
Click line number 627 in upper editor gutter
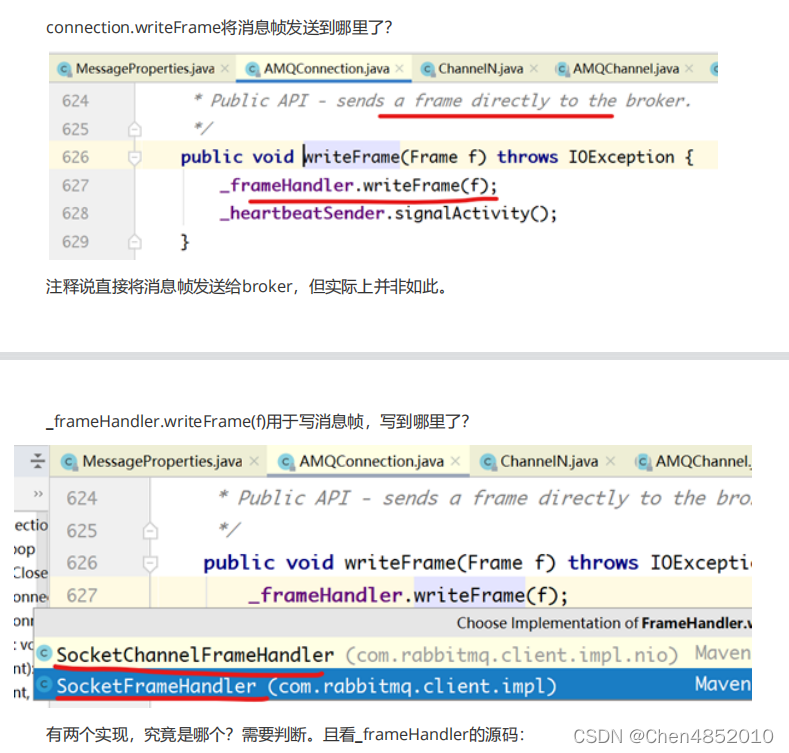pos(75,186)
